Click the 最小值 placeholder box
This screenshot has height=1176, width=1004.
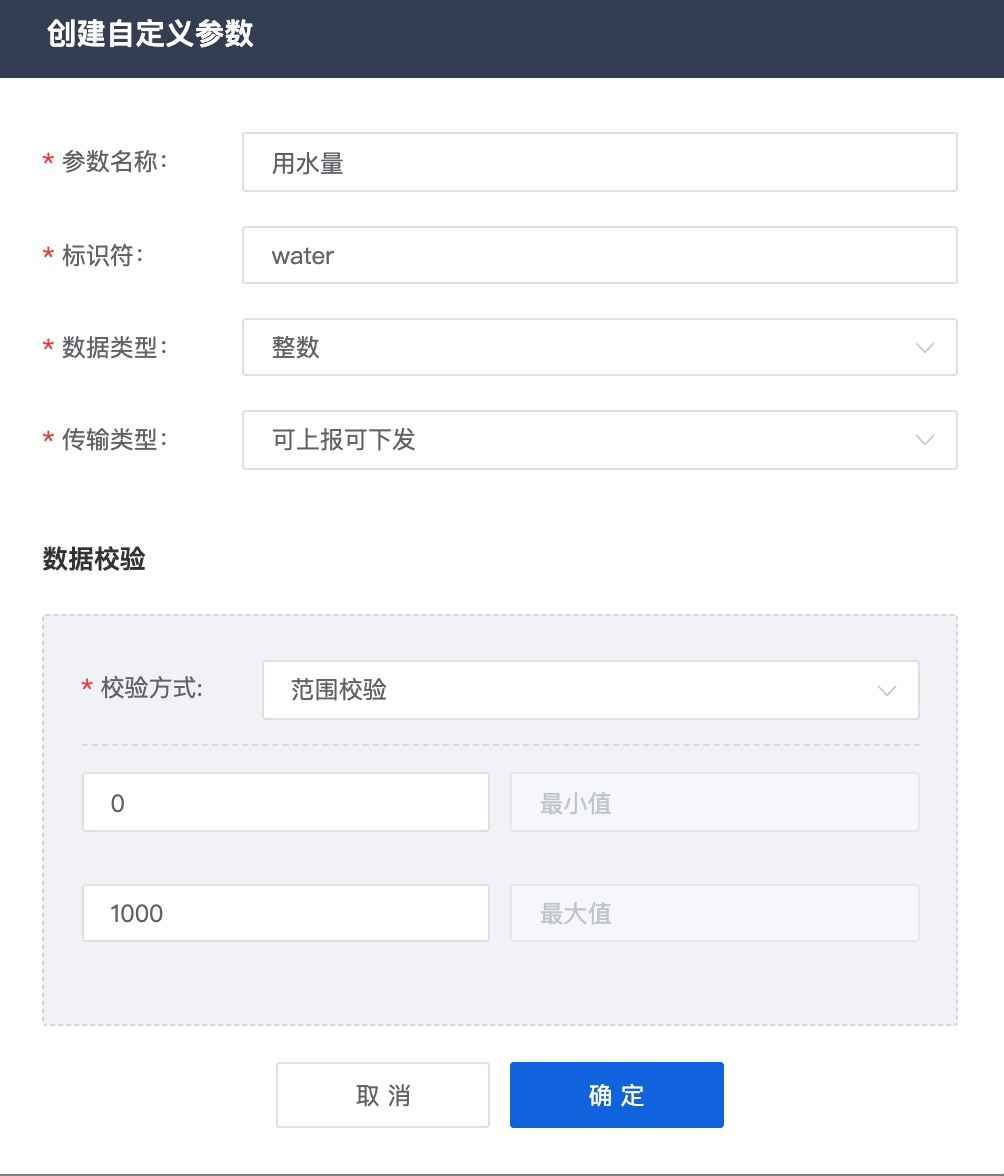click(x=714, y=802)
